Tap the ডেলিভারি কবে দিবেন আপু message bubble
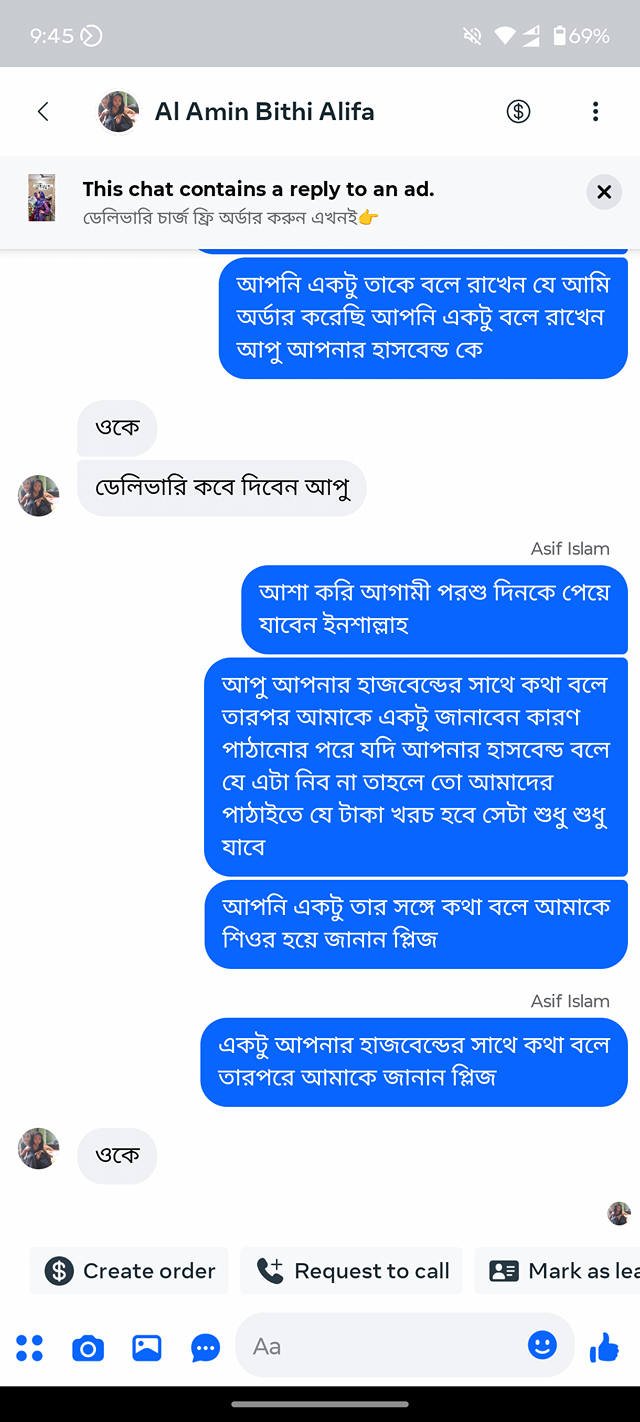Viewport: 640px width, 1422px height. tap(222, 489)
